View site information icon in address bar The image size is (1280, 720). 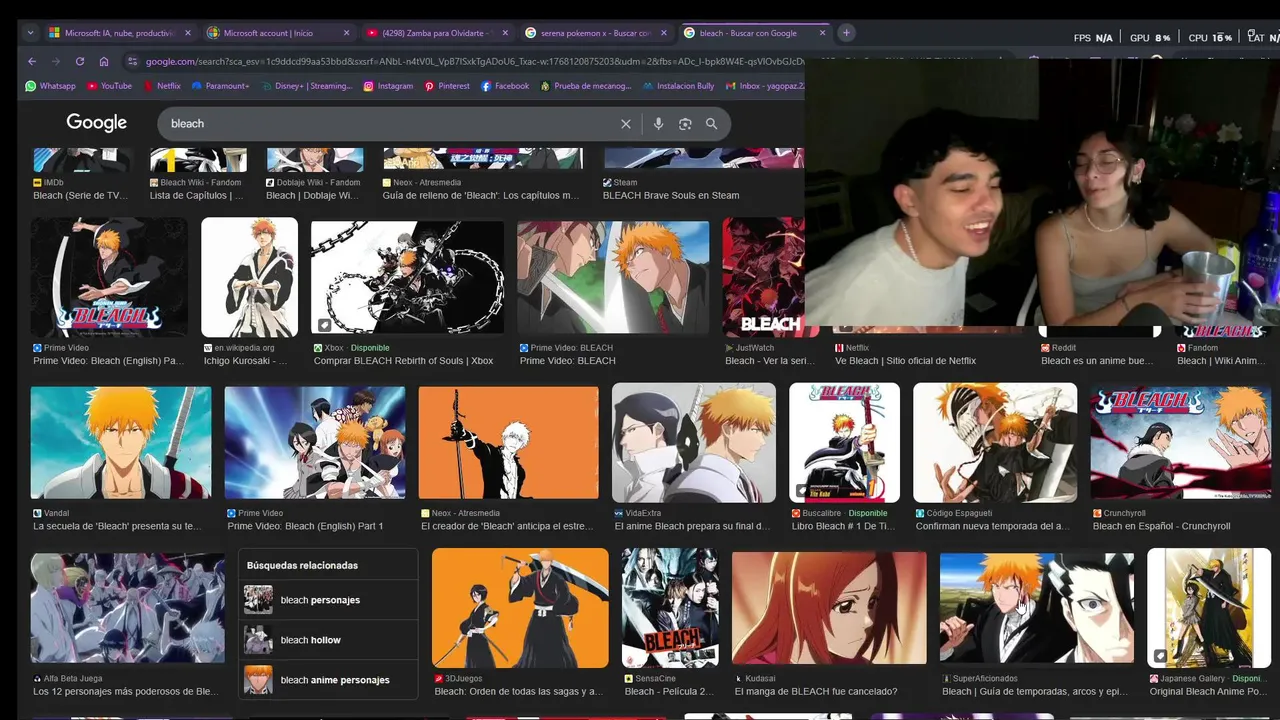[x=132, y=61]
